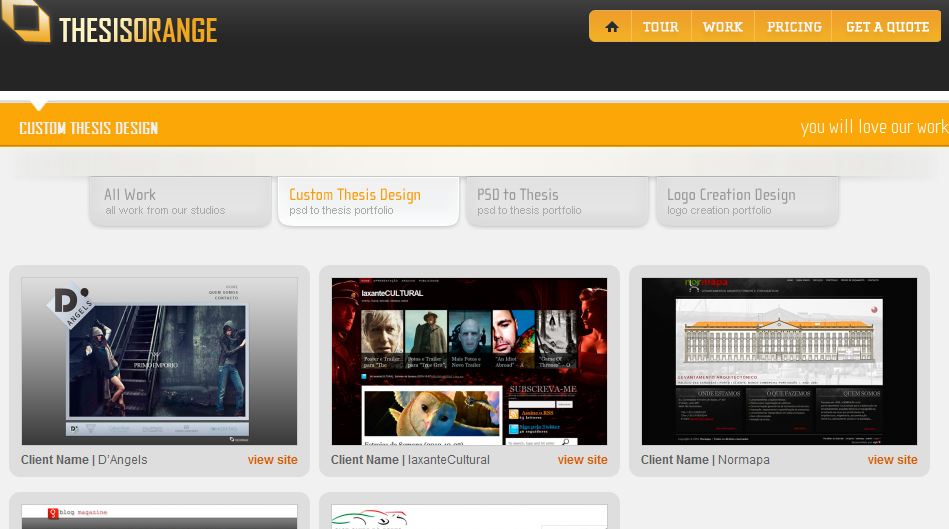Go to the PRICING page
The image size is (949, 529).
point(793,27)
